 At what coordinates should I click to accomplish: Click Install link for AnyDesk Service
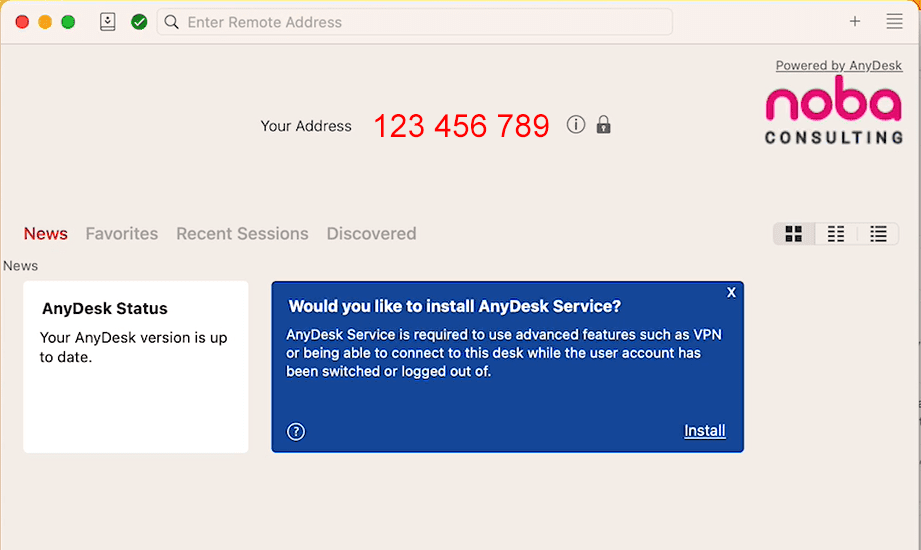coord(704,431)
